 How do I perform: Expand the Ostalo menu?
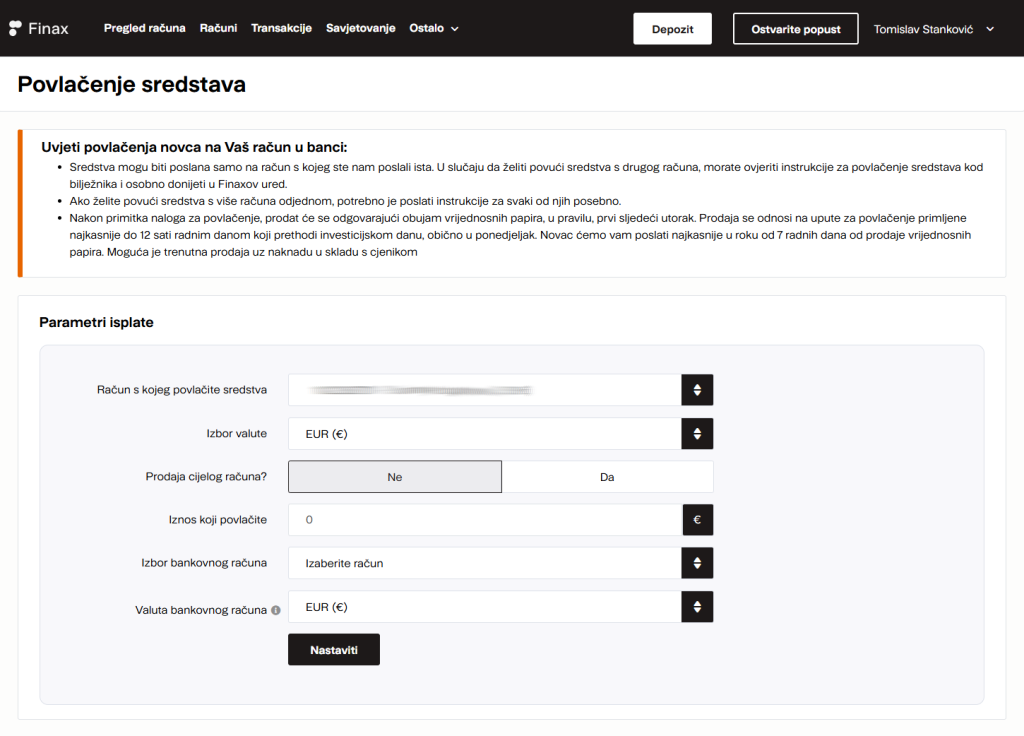(x=434, y=28)
